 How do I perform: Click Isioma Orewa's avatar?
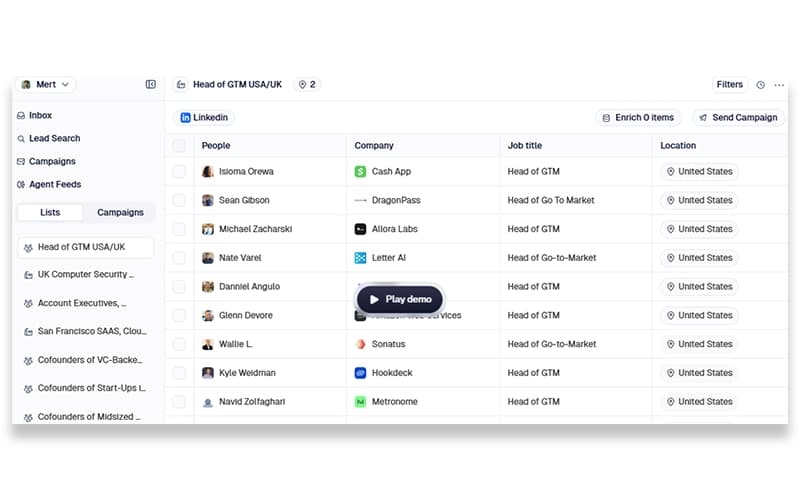coord(208,171)
